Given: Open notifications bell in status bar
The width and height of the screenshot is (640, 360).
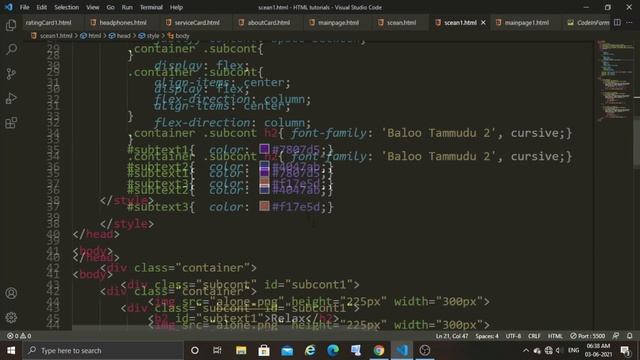Looking at the screenshot, I should [x=629, y=336].
